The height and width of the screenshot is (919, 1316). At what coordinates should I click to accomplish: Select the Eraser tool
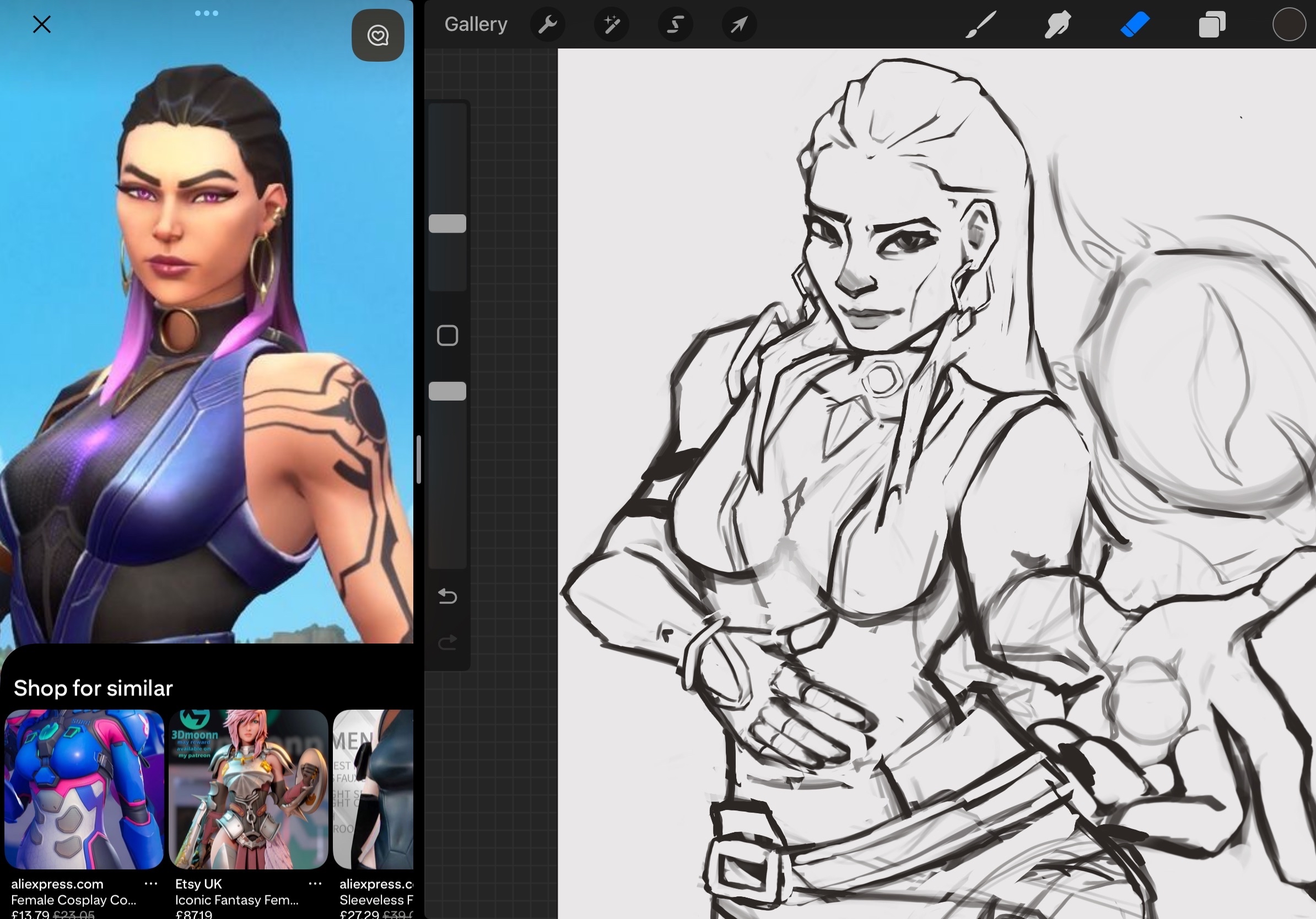1135,25
